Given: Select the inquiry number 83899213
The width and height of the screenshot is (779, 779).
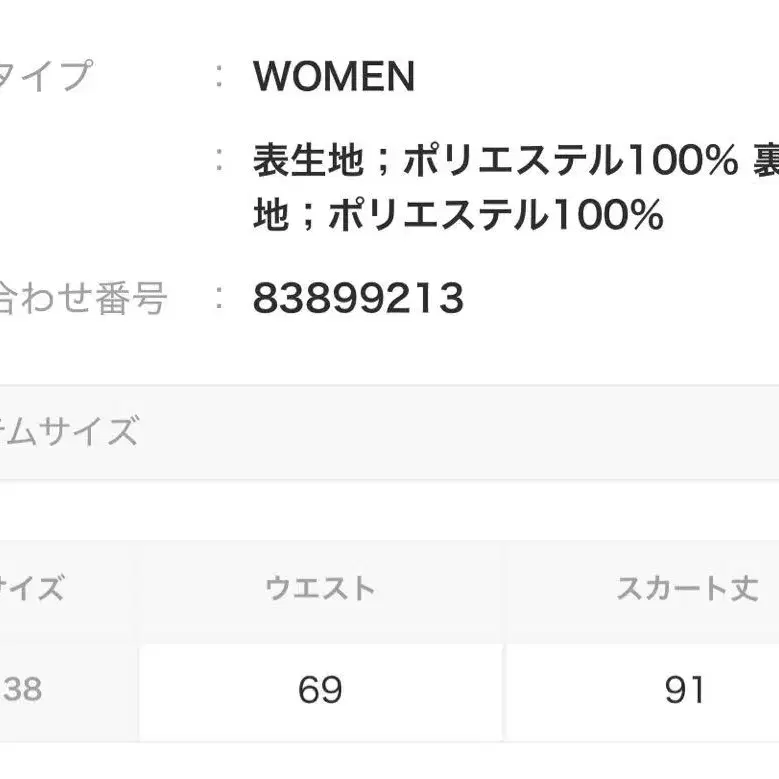Looking at the screenshot, I should click(358, 298).
